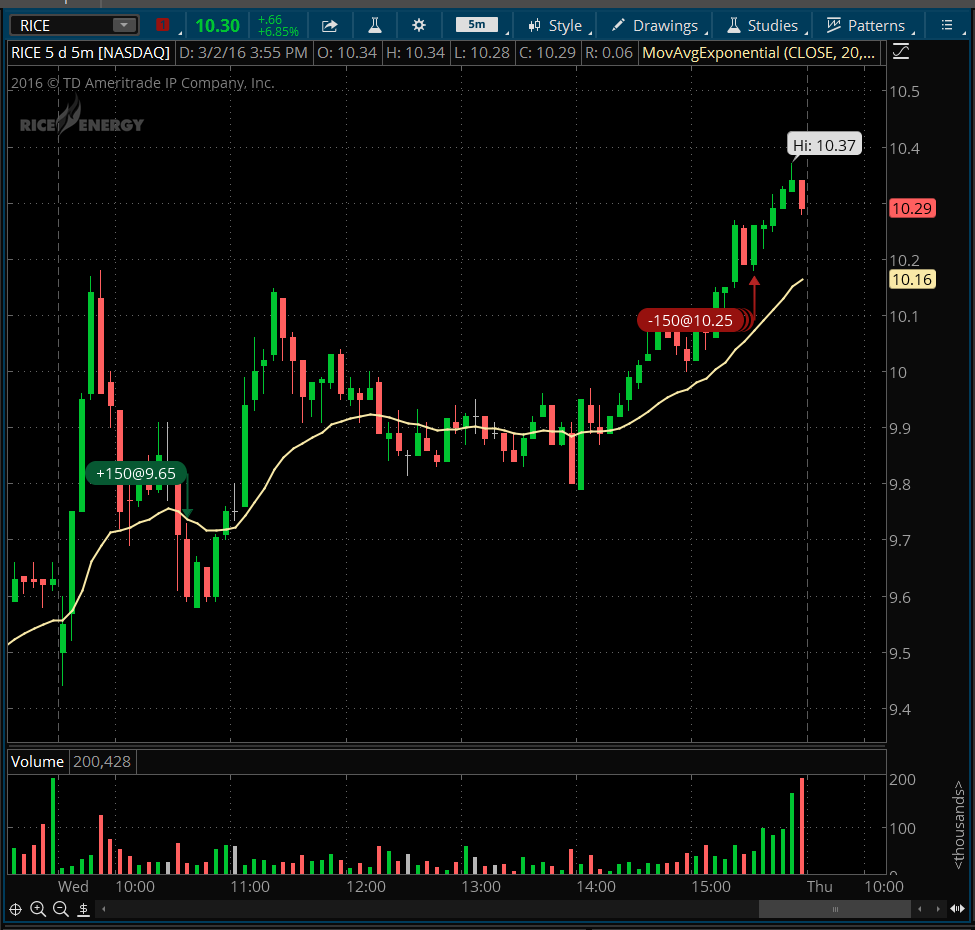Open the 5m time frame selector
This screenshot has width=975, height=930.
click(x=477, y=25)
